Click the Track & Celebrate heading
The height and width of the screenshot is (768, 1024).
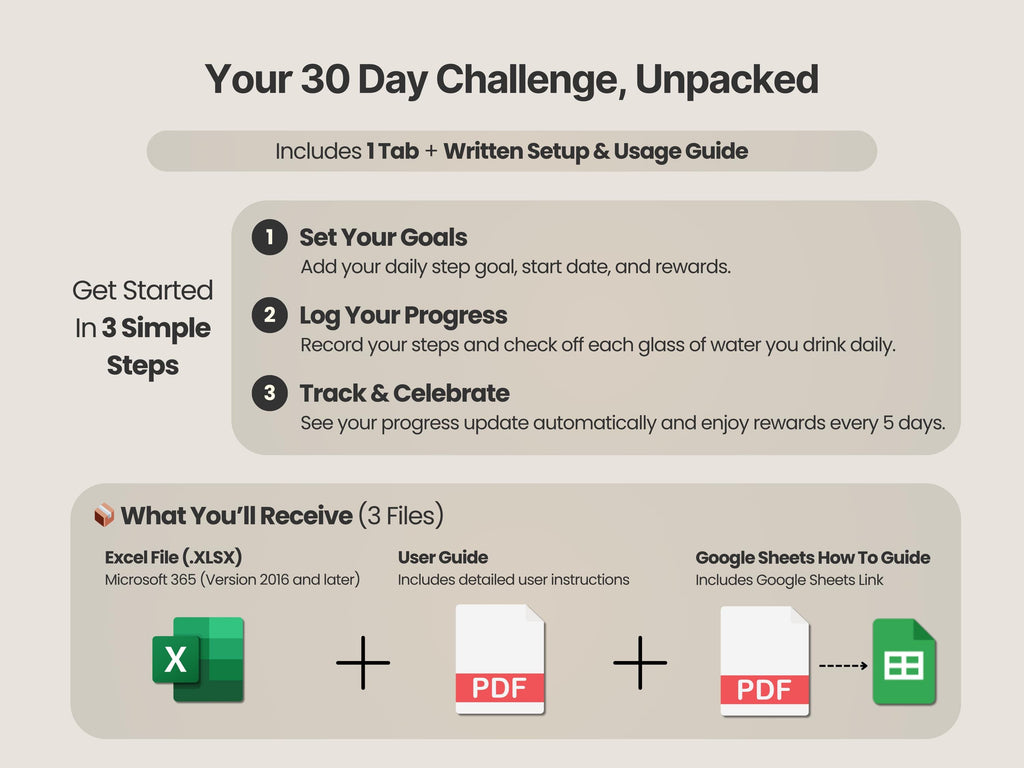[x=404, y=393]
